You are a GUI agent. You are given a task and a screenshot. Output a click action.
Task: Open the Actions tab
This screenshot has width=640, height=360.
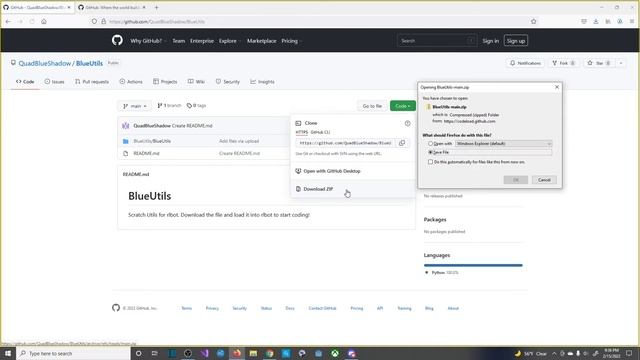point(131,82)
